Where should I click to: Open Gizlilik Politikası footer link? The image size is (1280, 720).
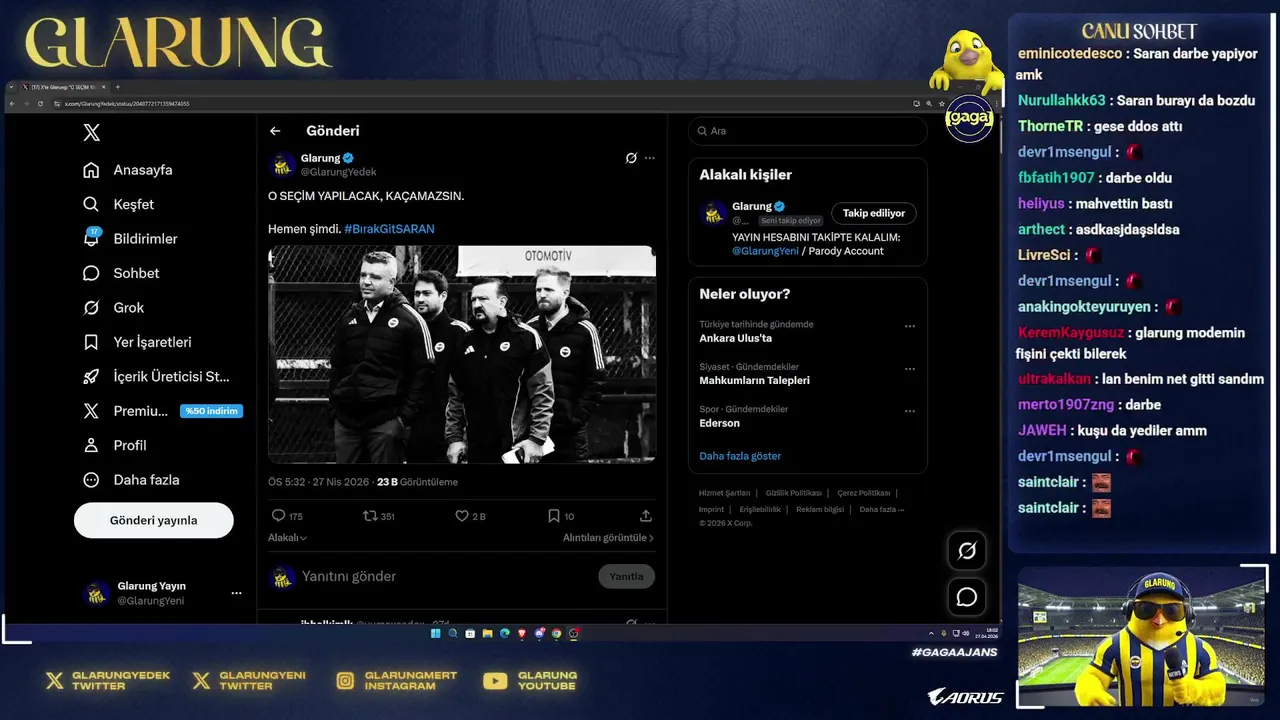click(x=794, y=493)
